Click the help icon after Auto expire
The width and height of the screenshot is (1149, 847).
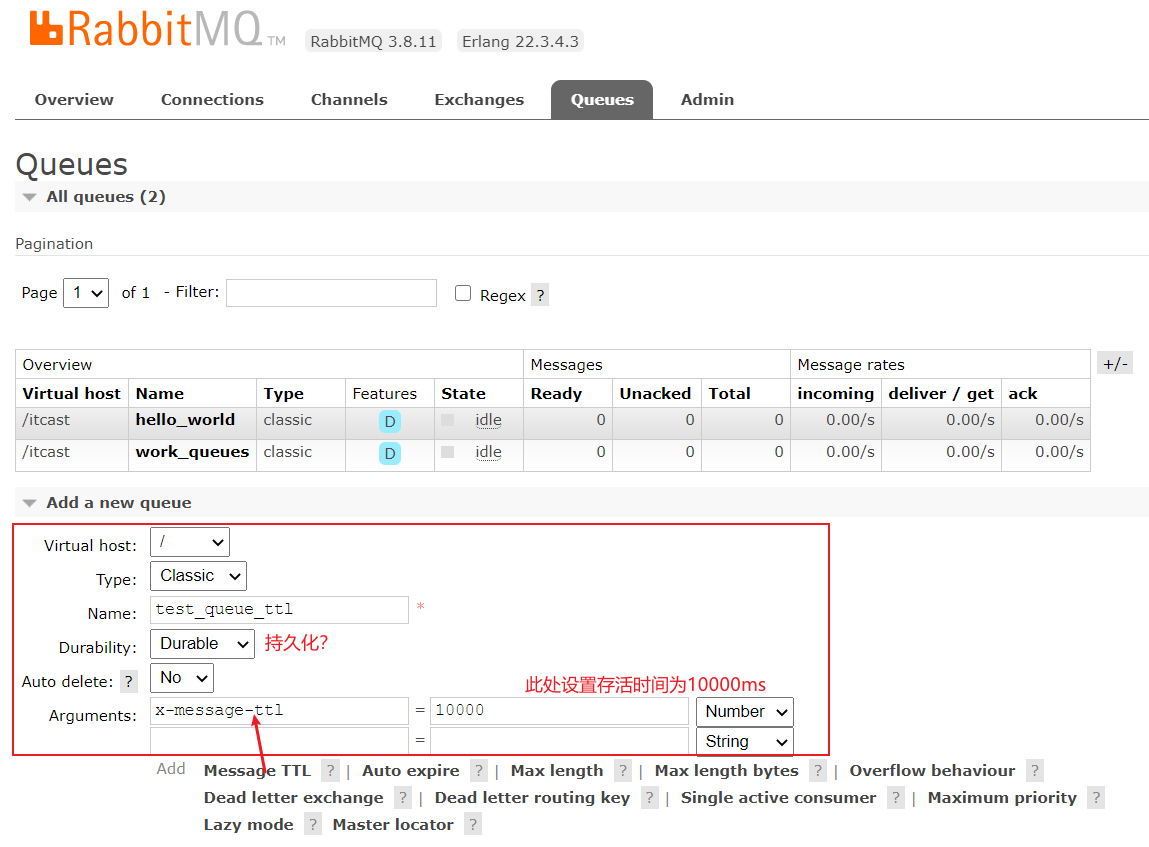(x=479, y=771)
